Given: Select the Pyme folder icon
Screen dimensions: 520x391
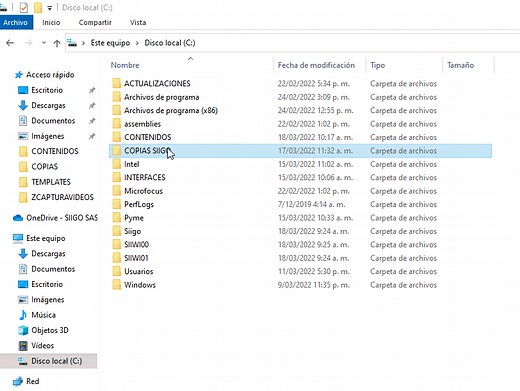Looking at the screenshot, I should tap(117, 218).
